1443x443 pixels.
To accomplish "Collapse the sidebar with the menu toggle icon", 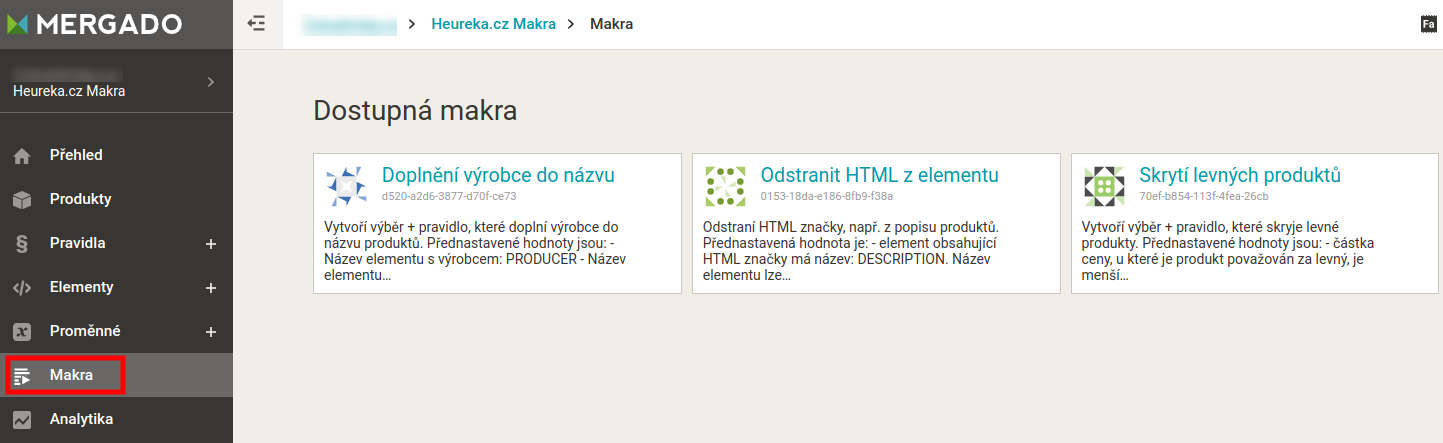I will click(257, 24).
